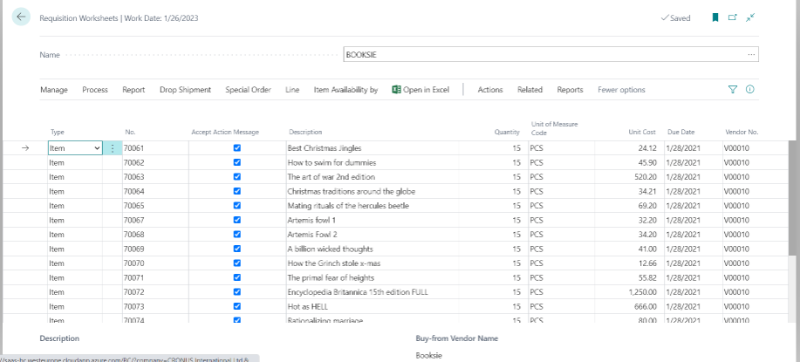The height and width of the screenshot is (362, 800).
Task: Expand the Item Availability by menu
Action: coord(346,90)
